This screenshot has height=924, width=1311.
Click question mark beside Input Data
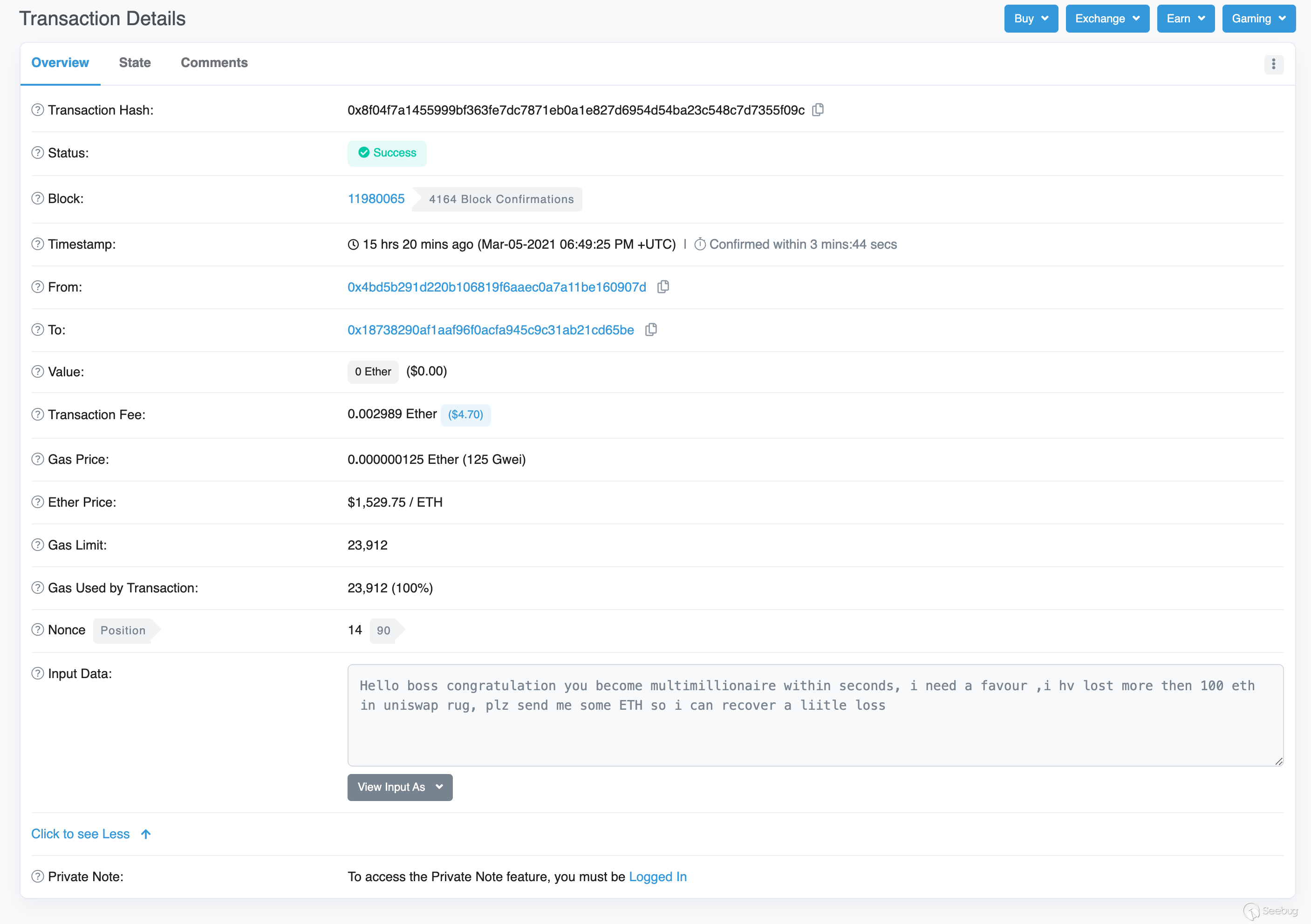coord(38,673)
